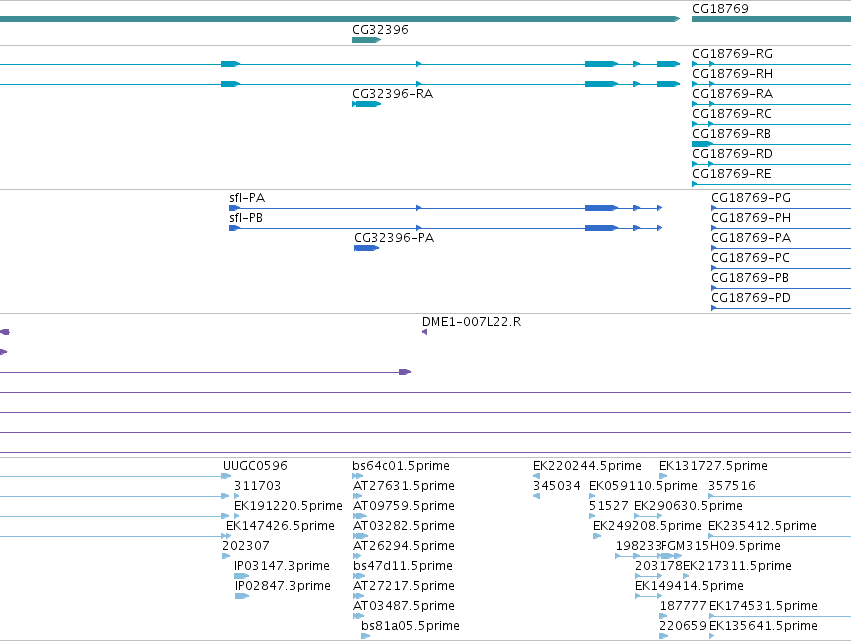This screenshot has width=851, height=641.
Task: Select the IP03147.3prime EST
Action: (x=282, y=566)
